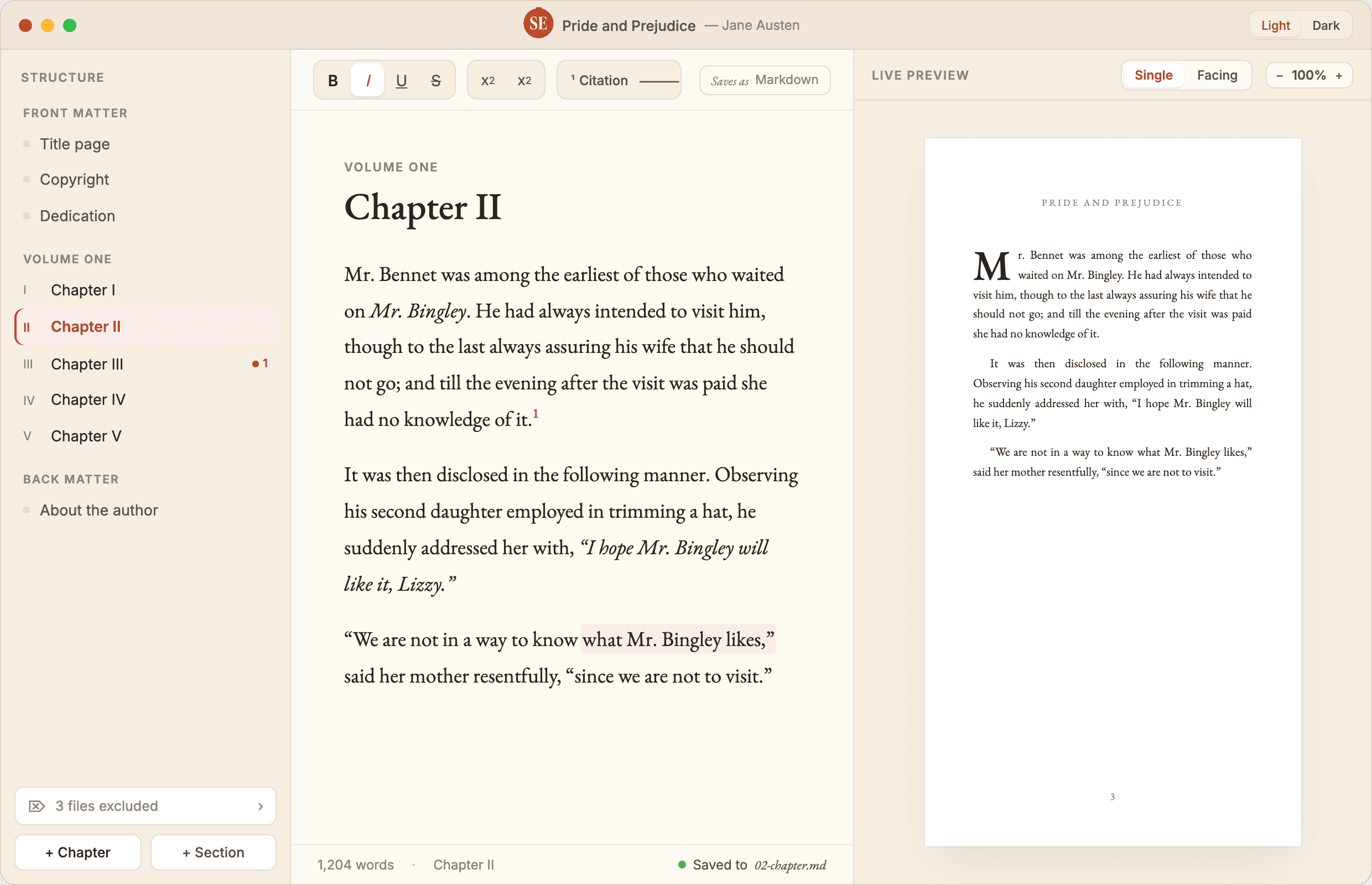Minimize the window with yellow button
Image resolution: width=1372 pixels, height=885 pixels.
tap(48, 25)
